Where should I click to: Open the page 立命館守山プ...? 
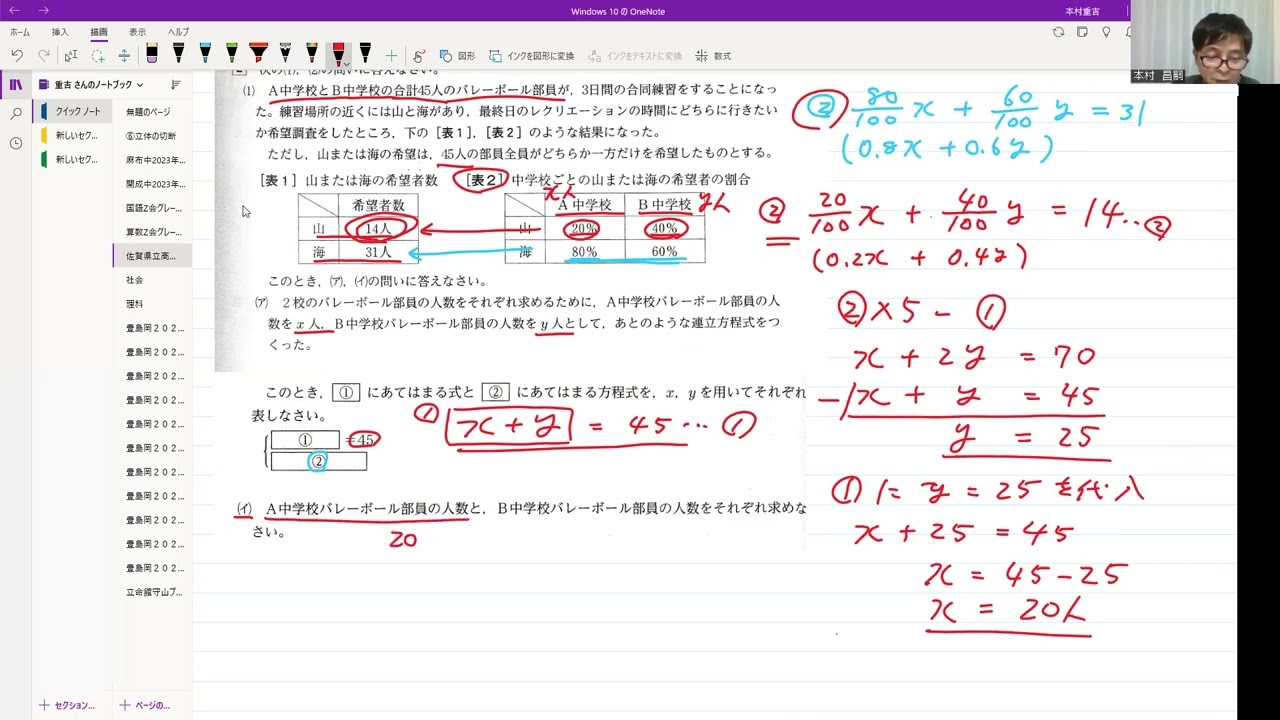[x=152, y=592]
